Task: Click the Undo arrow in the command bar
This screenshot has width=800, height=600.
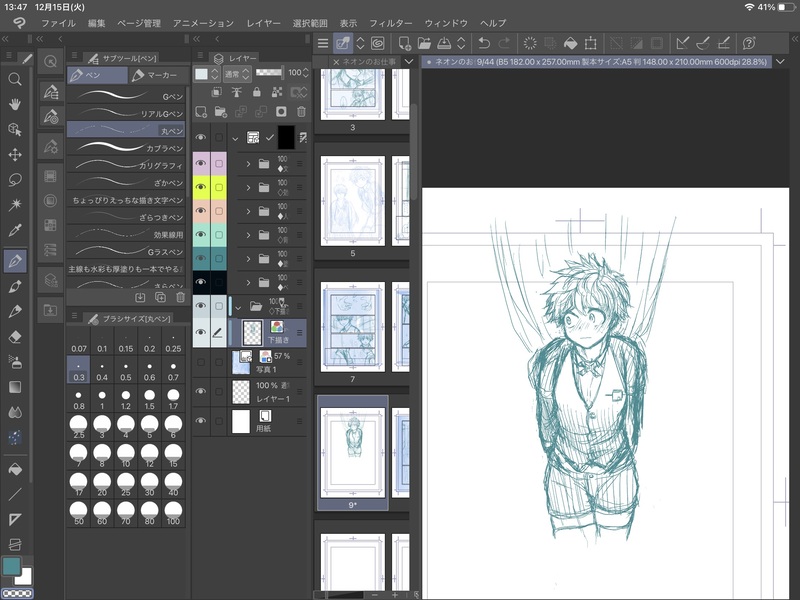Action: click(484, 43)
